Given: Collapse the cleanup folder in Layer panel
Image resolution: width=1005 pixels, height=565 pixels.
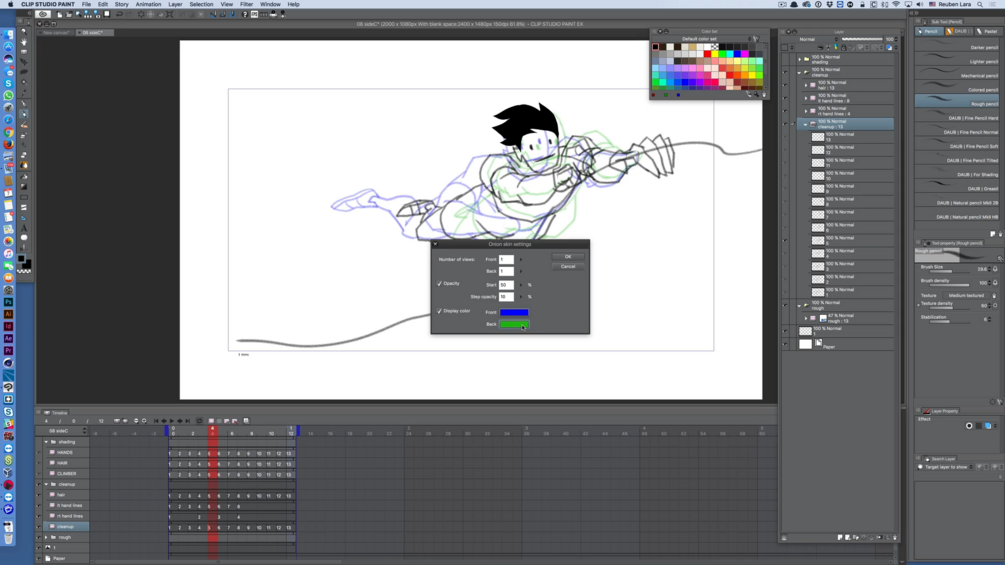Looking at the screenshot, I should point(799,72).
